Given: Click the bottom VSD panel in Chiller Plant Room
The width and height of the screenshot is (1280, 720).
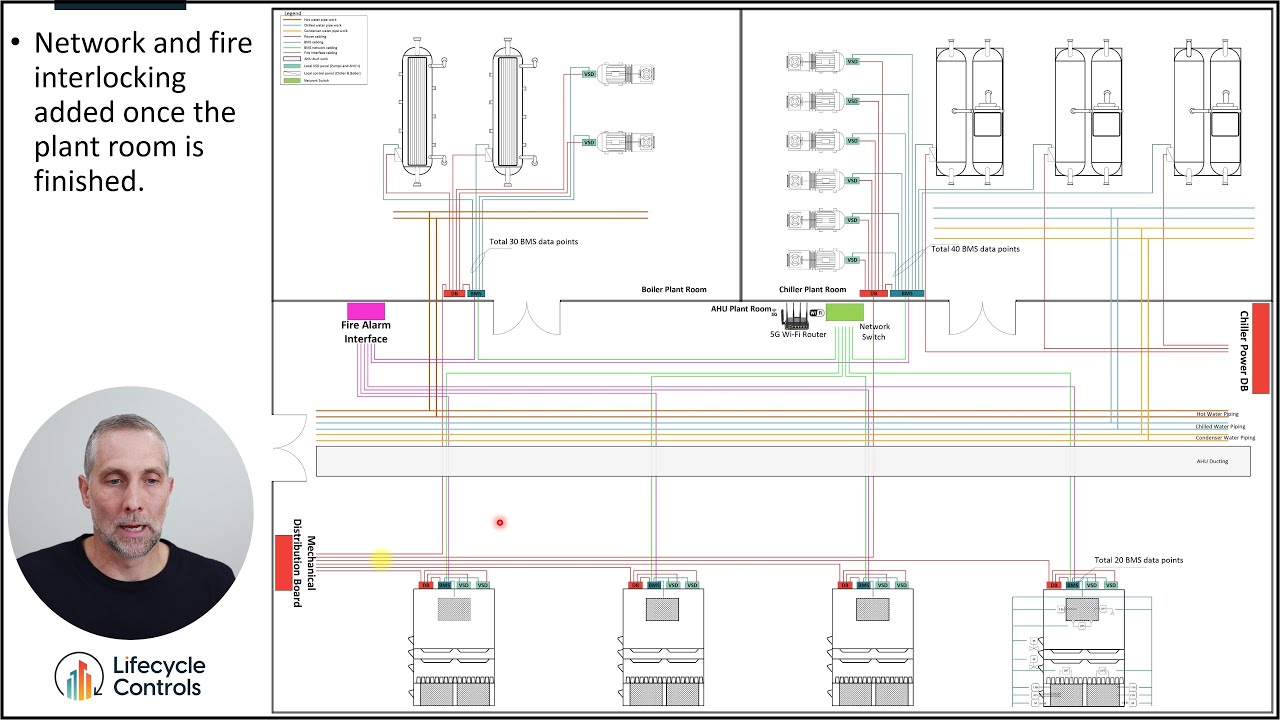Looking at the screenshot, I should click(x=853, y=260).
